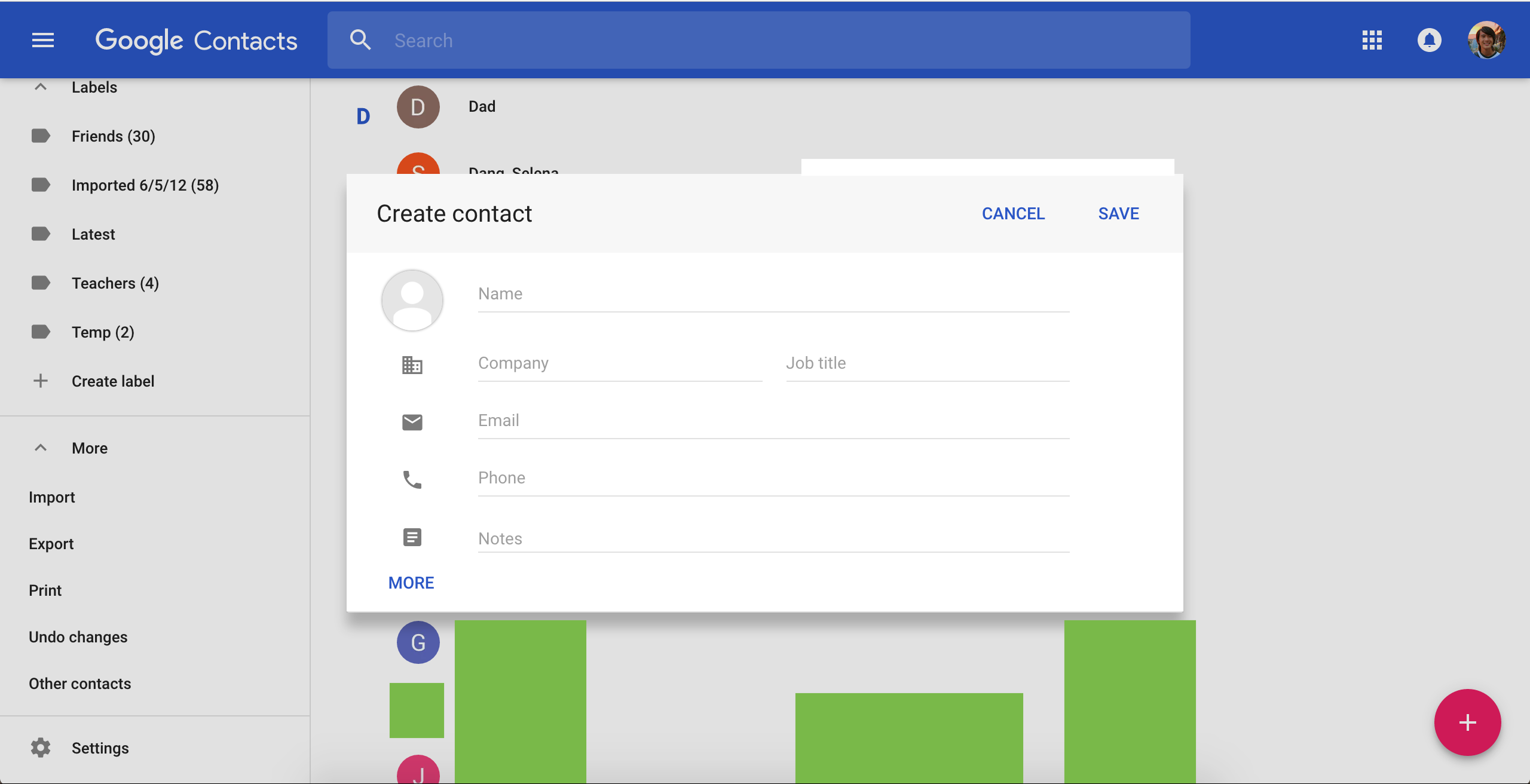Click the hamburger menu icon top left
The width and height of the screenshot is (1530, 784).
point(42,40)
